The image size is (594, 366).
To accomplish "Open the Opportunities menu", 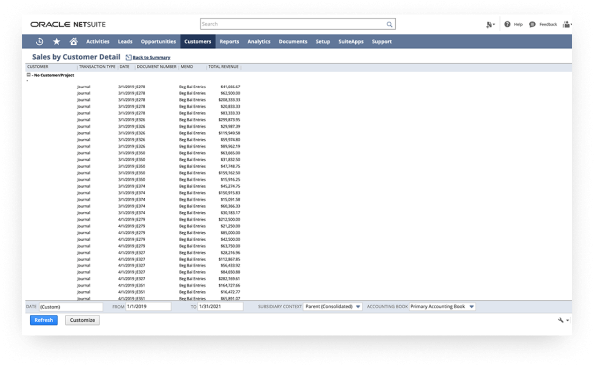I will [x=158, y=42].
